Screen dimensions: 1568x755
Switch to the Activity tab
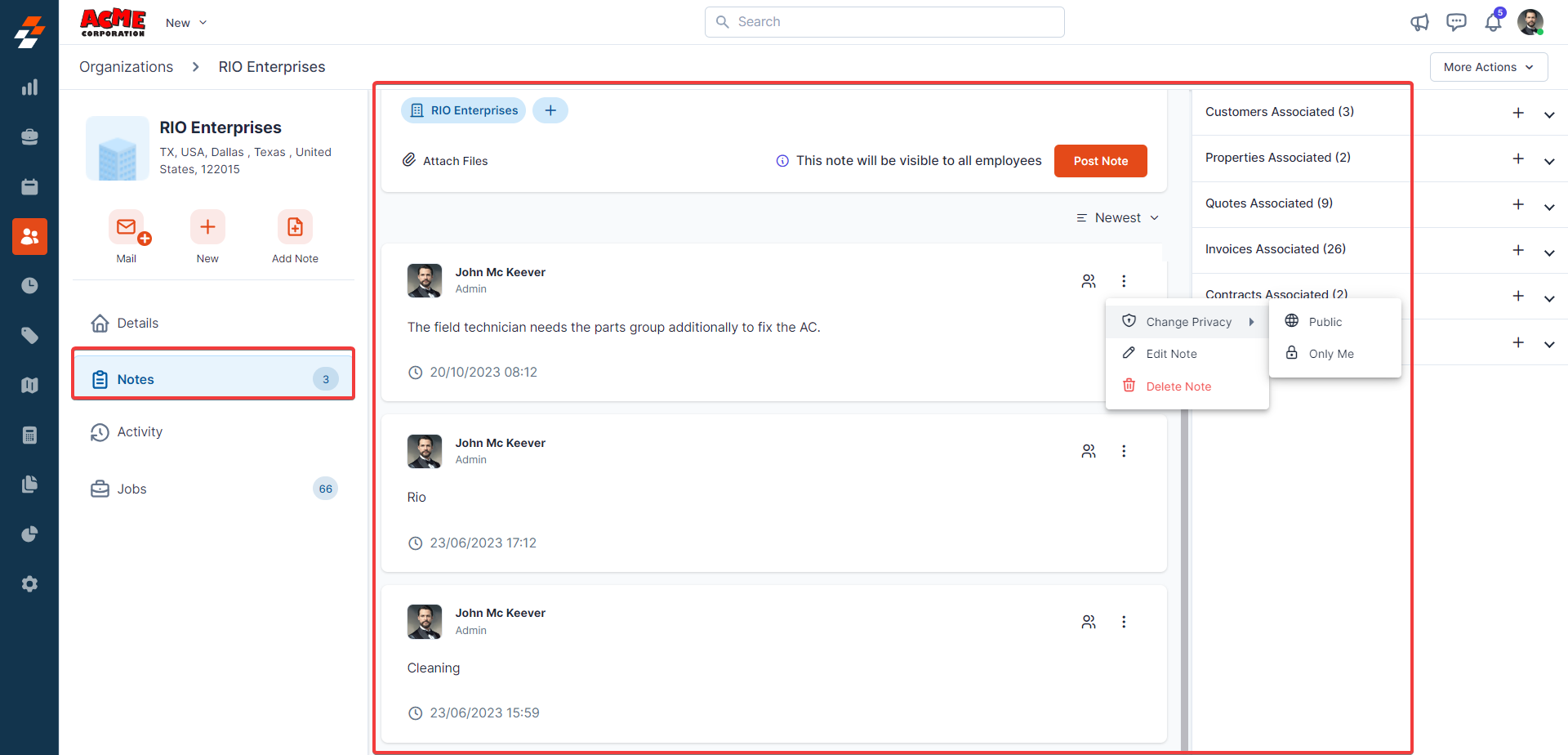(x=214, y=432)
